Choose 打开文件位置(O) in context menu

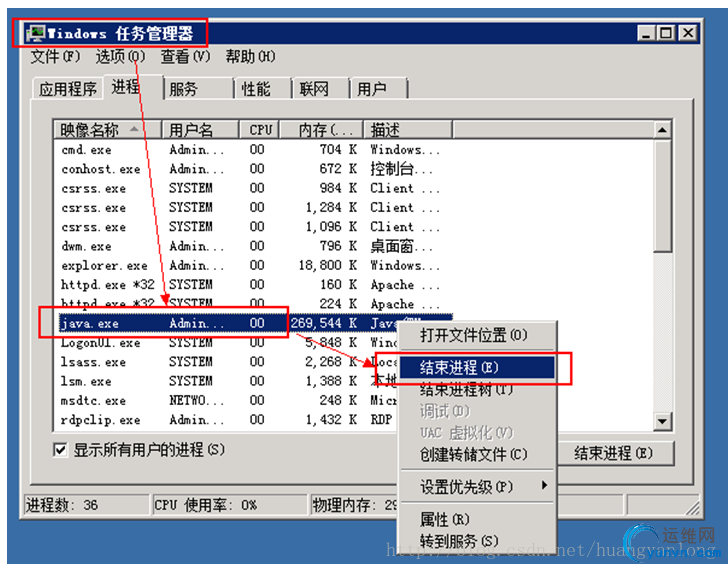click(x=477, y=335)
